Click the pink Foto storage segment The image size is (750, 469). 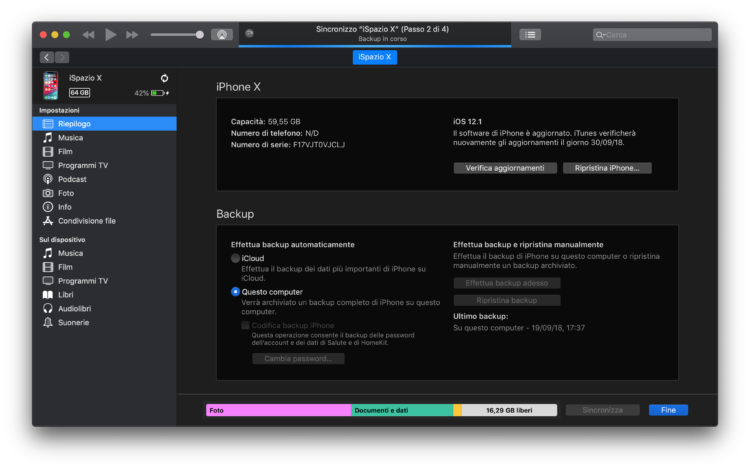[278, 410]
